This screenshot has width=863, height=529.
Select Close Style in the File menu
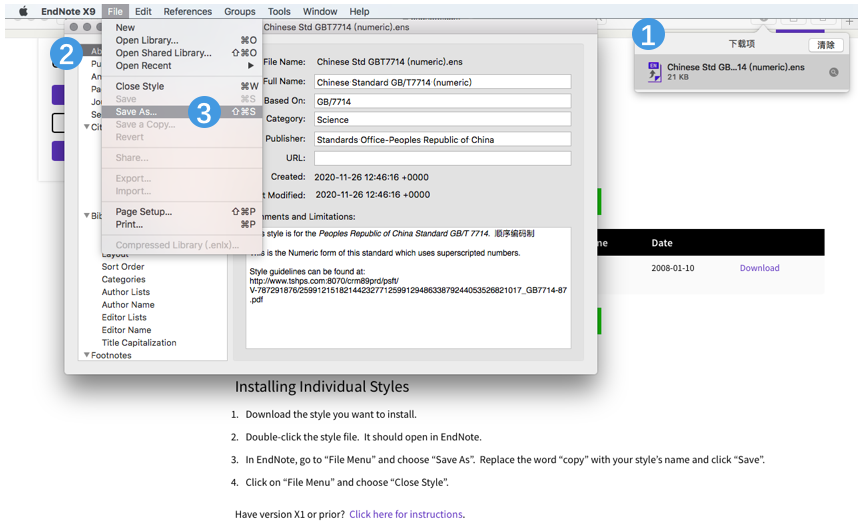140,87
